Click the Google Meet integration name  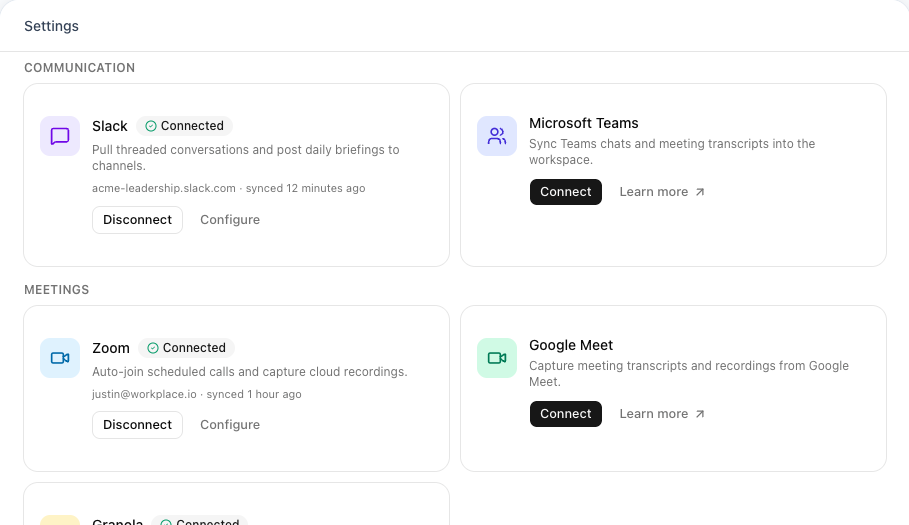pos(571,345)
